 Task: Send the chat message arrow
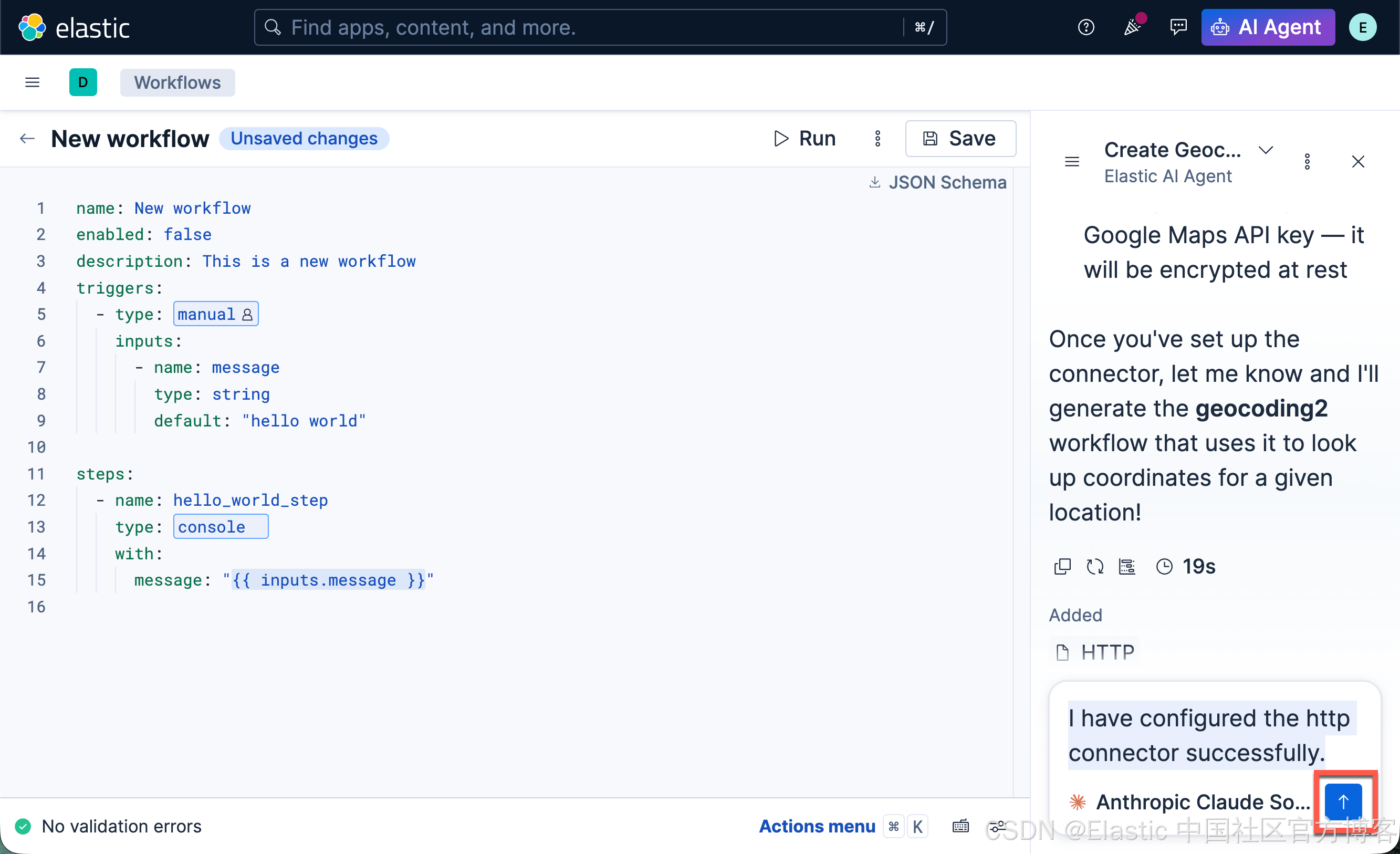click(x=1343, y=801)
